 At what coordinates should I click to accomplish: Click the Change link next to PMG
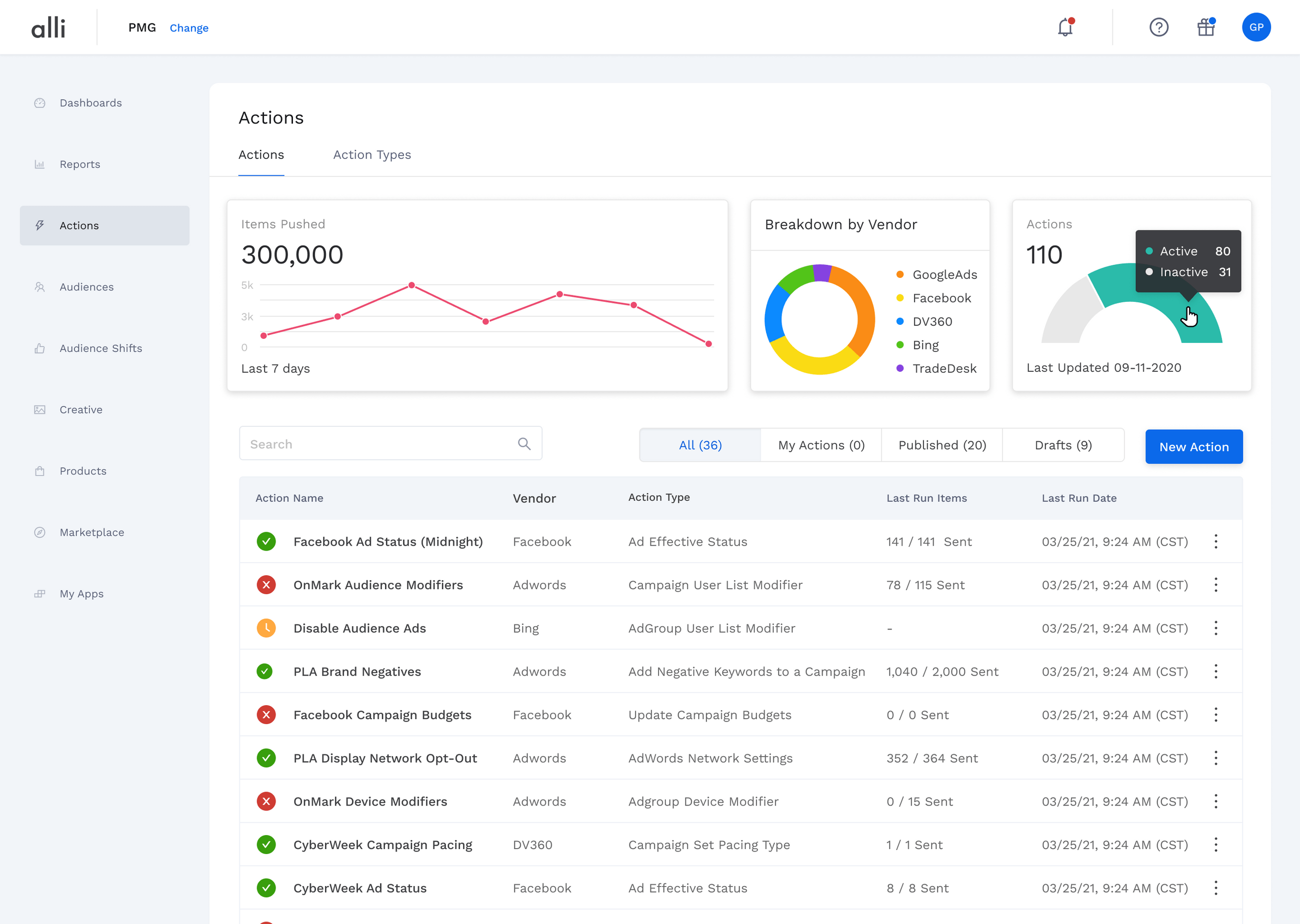pyautogui.click(x=189, y=27)
